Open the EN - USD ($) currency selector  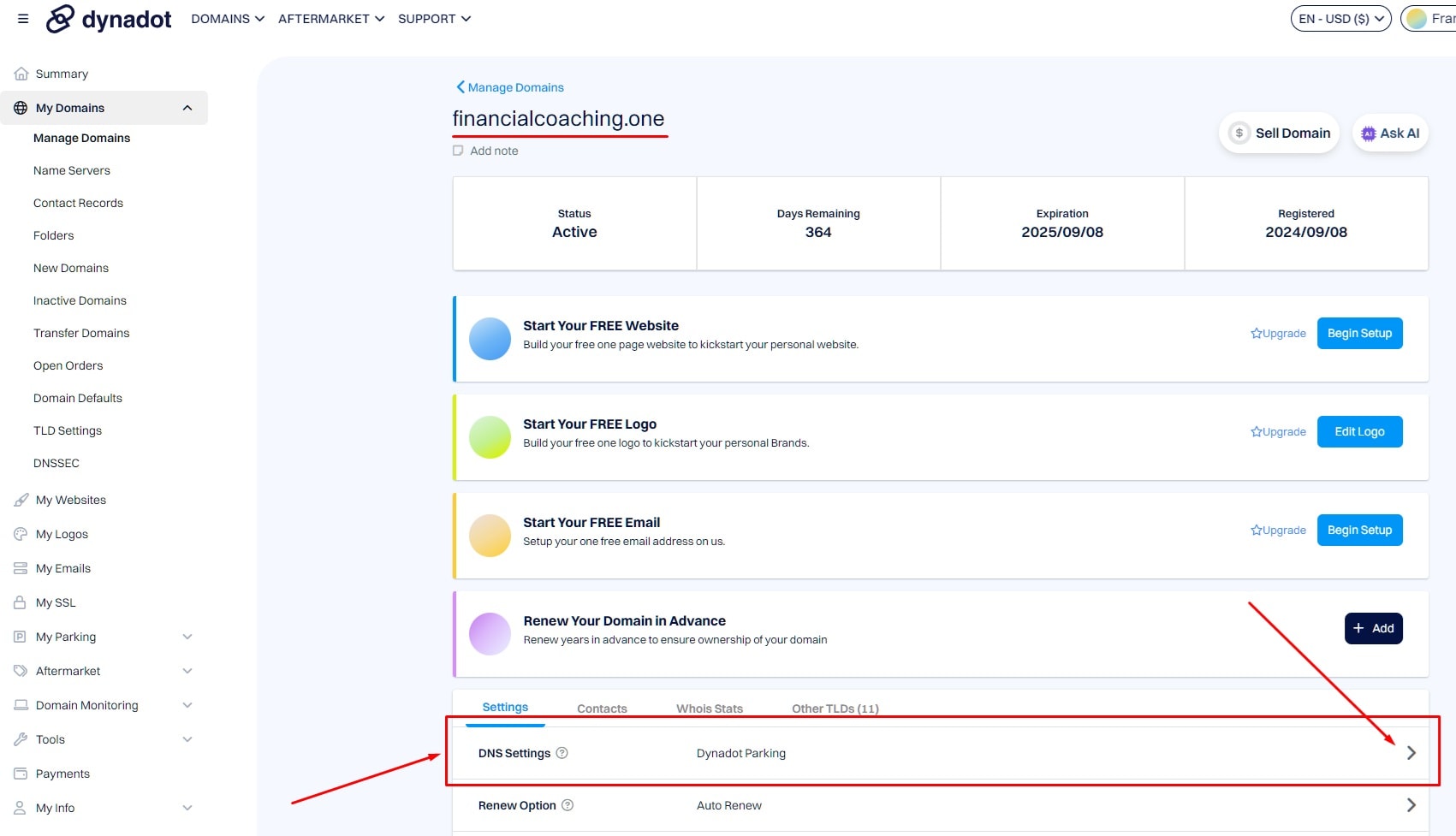coord(1341,19)
